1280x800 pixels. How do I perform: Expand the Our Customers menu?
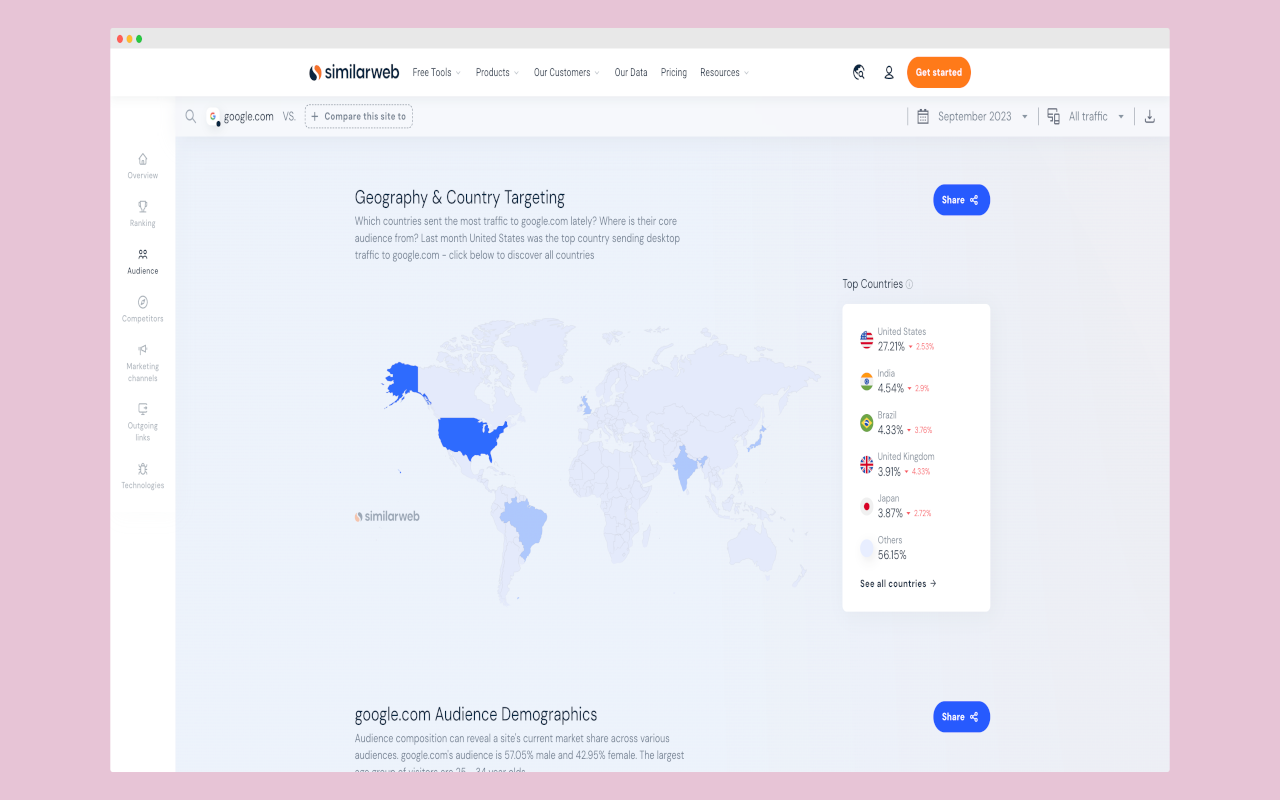pos(567,72)
